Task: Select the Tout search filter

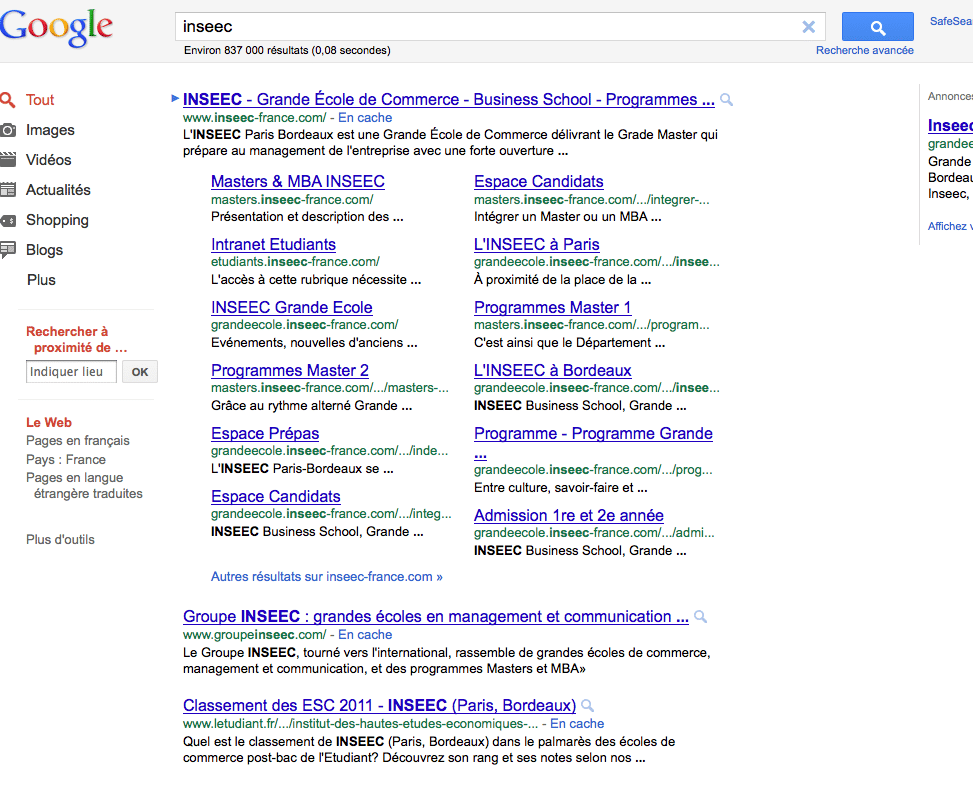Action: tap(40, 100)
